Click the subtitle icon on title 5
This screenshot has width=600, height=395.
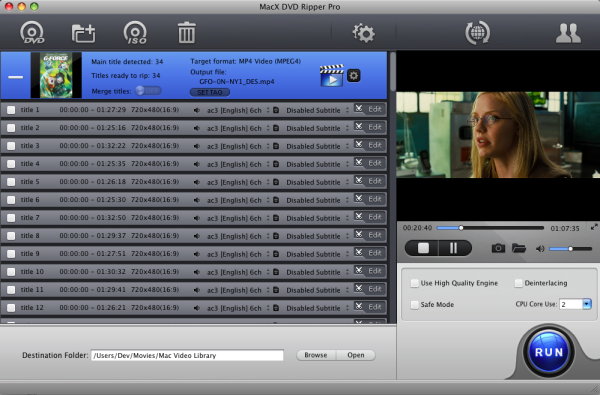(x=276, y=182)
